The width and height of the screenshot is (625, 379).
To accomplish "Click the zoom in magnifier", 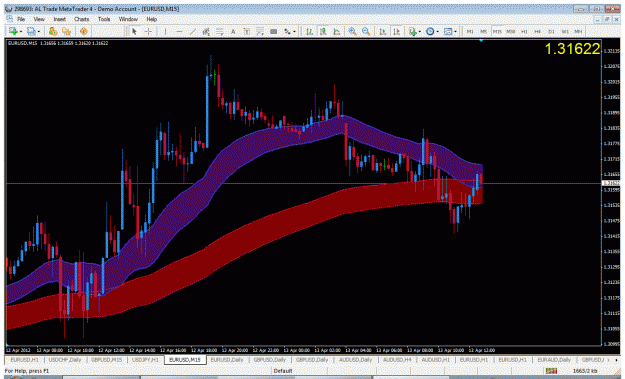I will [352, 31].
